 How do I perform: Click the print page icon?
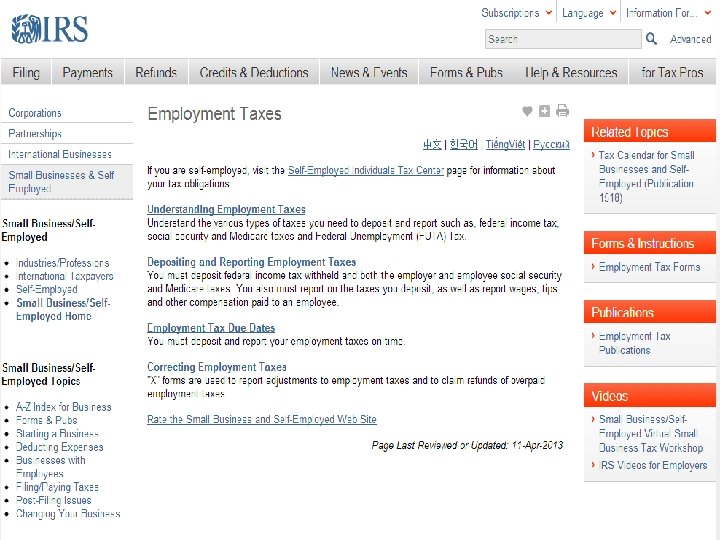tap(562, 111)
